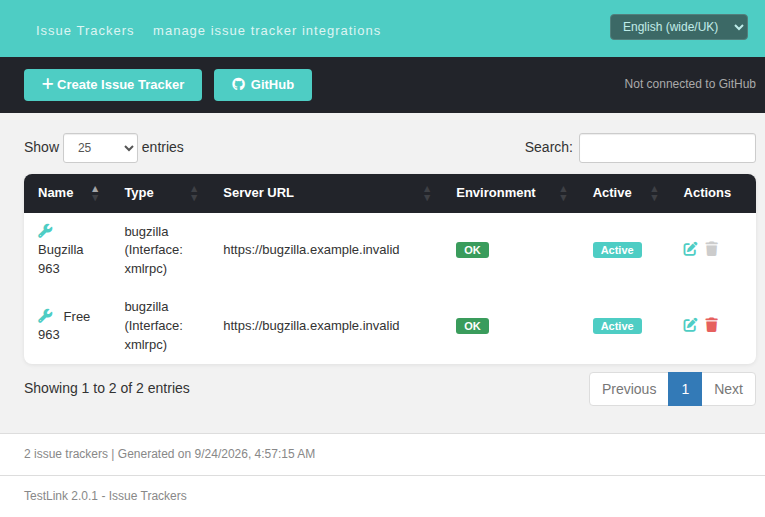The width and height of the screenshot is (765, 517).
Task: Click the Generated on timestamp footer text
Action: click(216, 454)
